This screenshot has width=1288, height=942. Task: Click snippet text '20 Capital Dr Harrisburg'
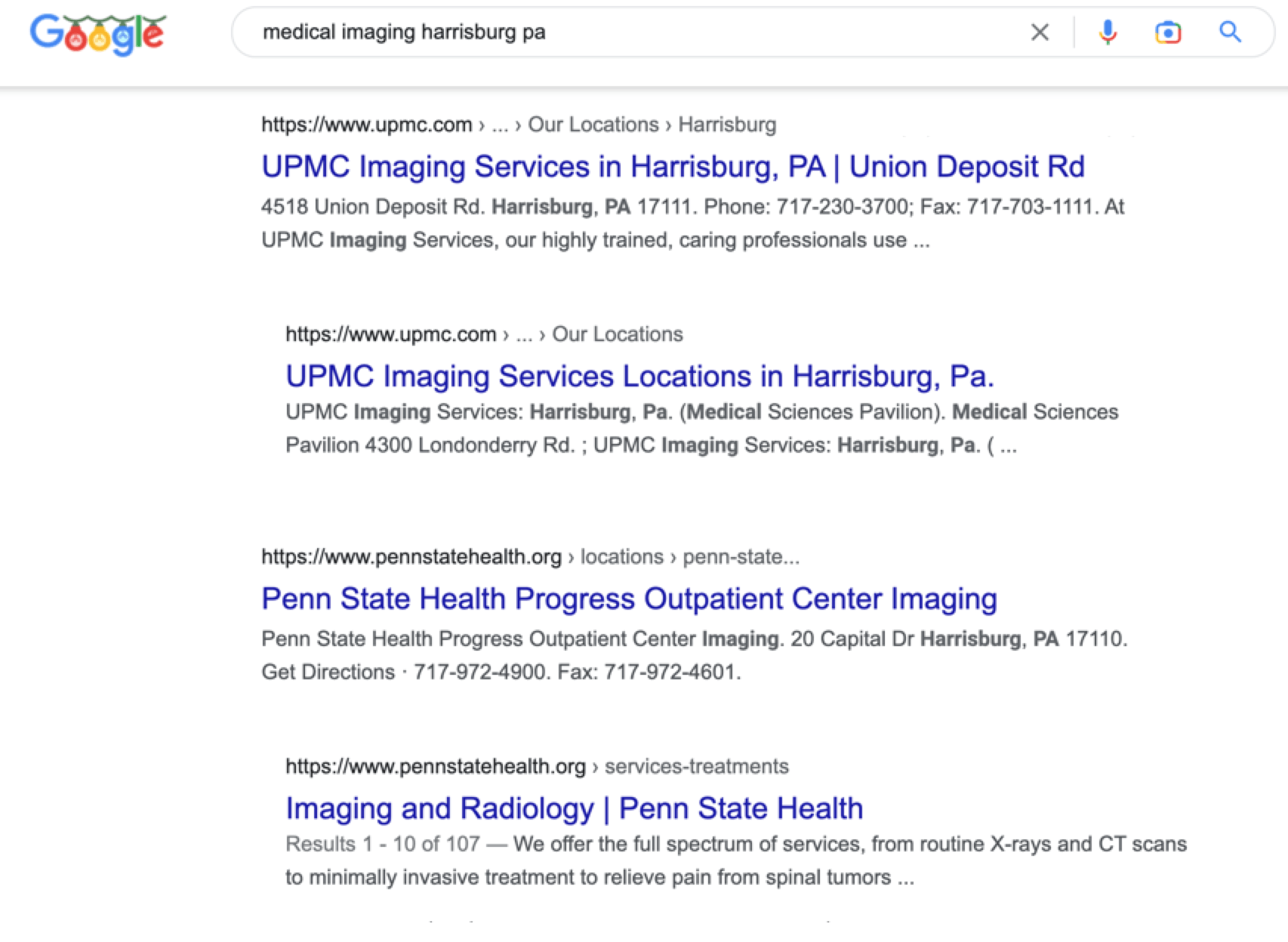click(905, 639)
